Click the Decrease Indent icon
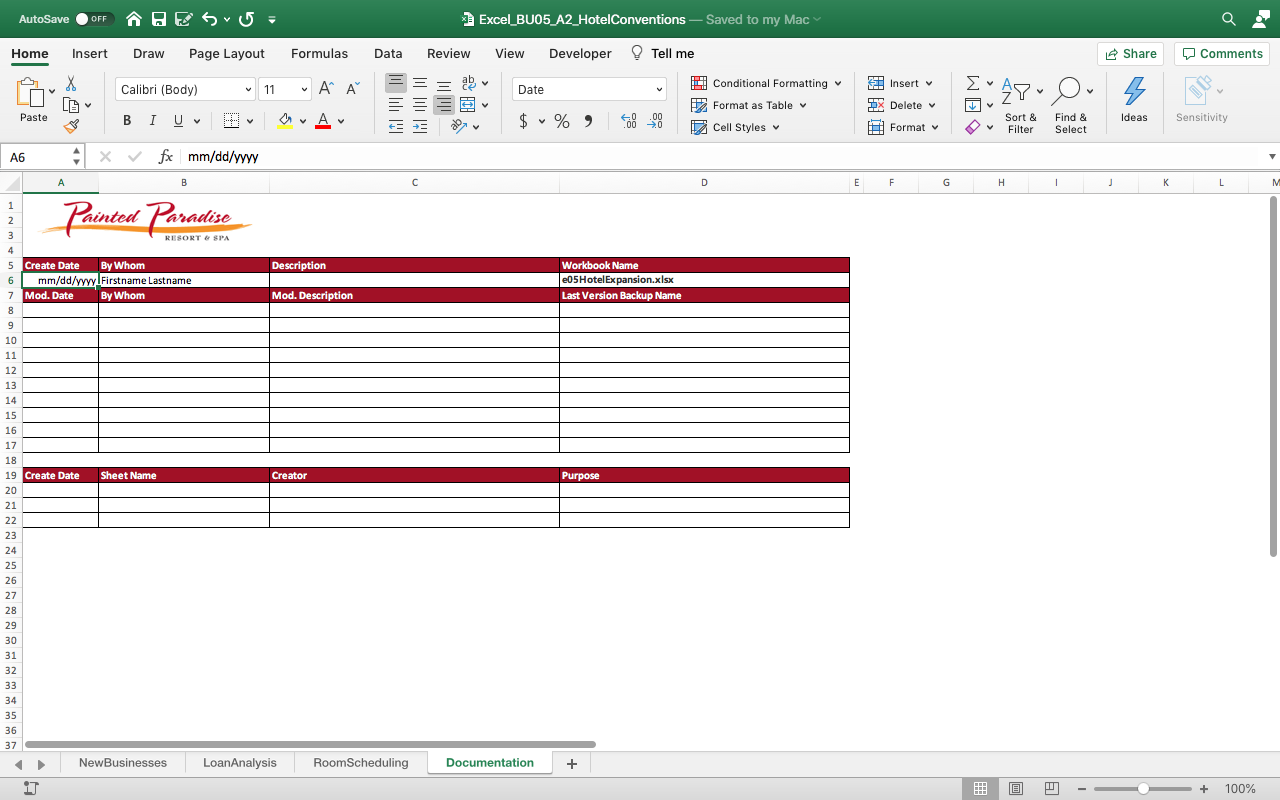This screenshot has width=1280, height=800. (x=396, y=127)
